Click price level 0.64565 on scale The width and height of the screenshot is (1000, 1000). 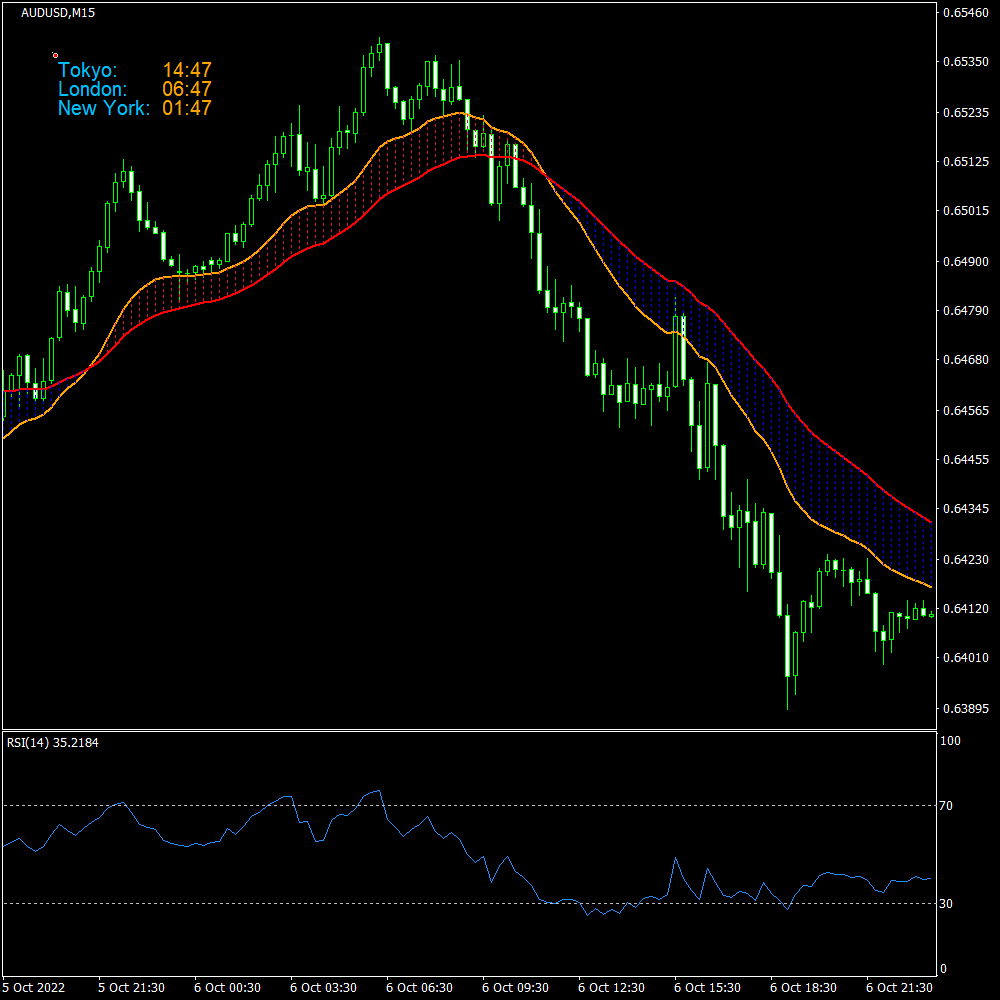(x=966, y=411)
